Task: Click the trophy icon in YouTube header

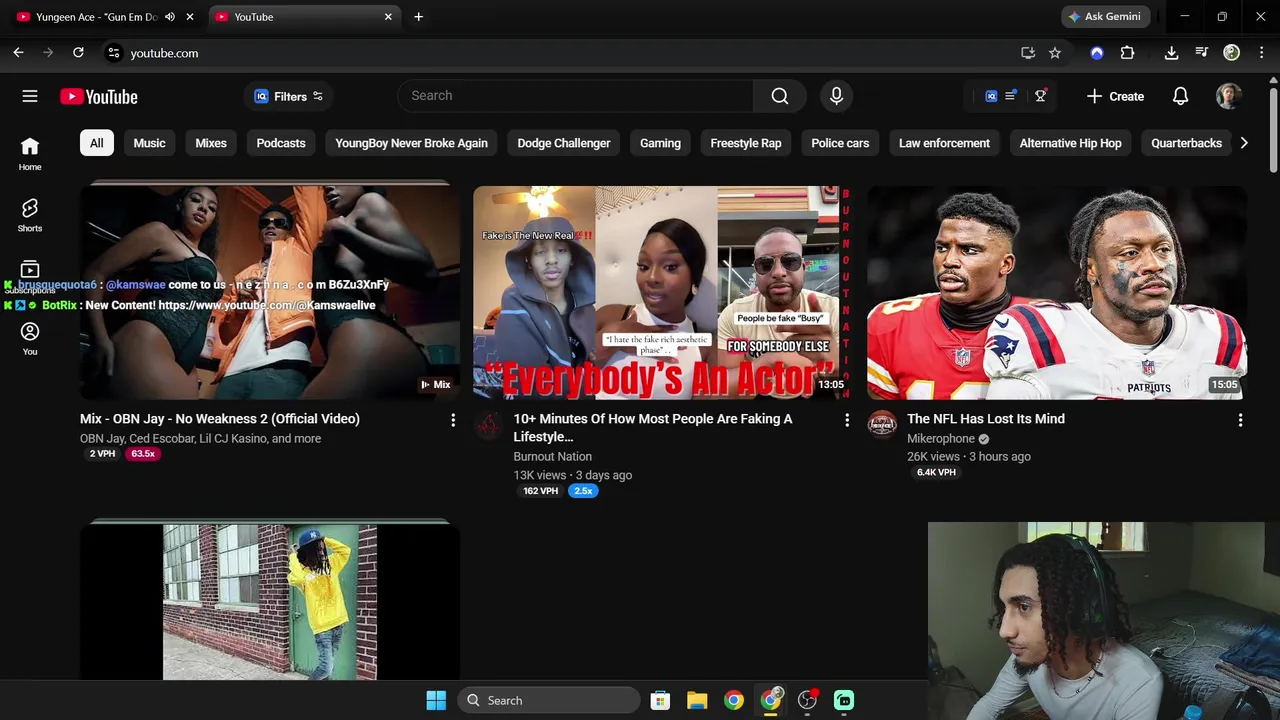Action: coord(1041,96)
